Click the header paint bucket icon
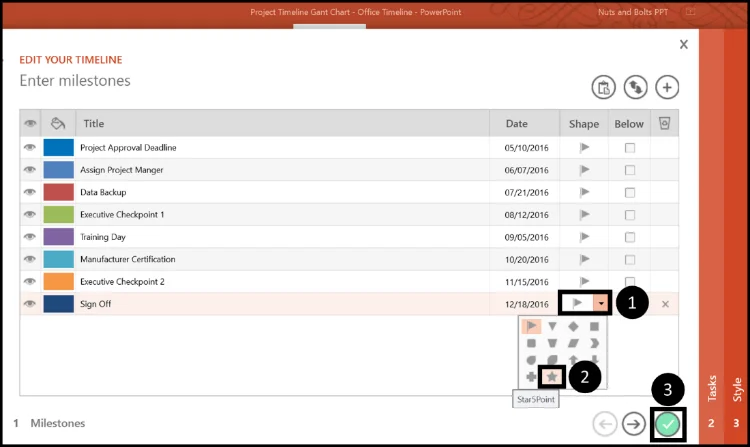 pyautogui.click(x=58, y=123)
